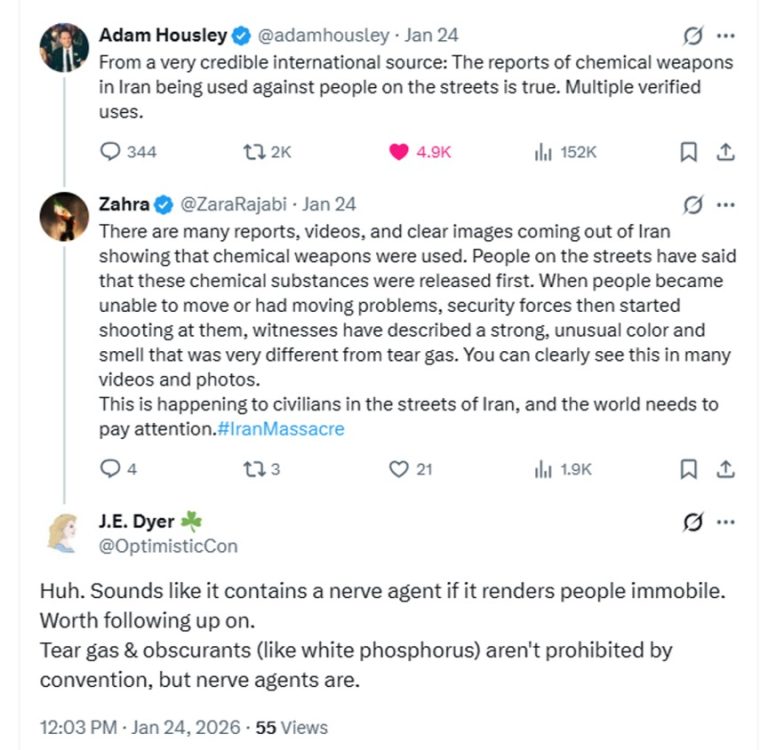768x750 pixels.
Task: Share Adam Housley's post
Action: (727, 152)
